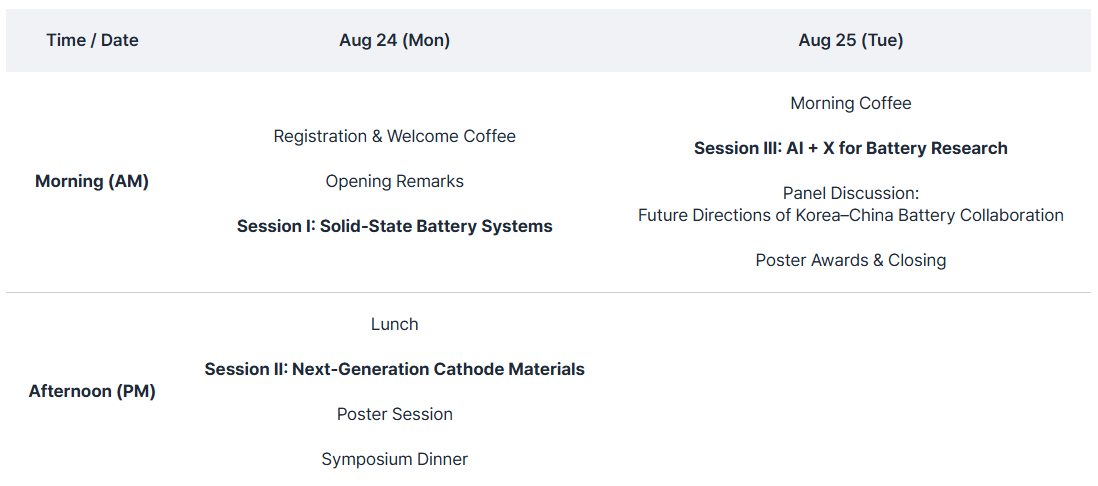Select the Aug 25 (Tue) header
The image size is (1098, 486).
pyautogui.click(x=850, y=41)
